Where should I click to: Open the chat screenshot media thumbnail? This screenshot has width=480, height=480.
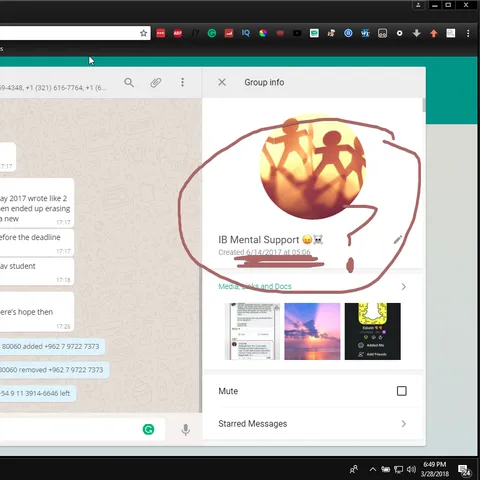coord(252,331)
